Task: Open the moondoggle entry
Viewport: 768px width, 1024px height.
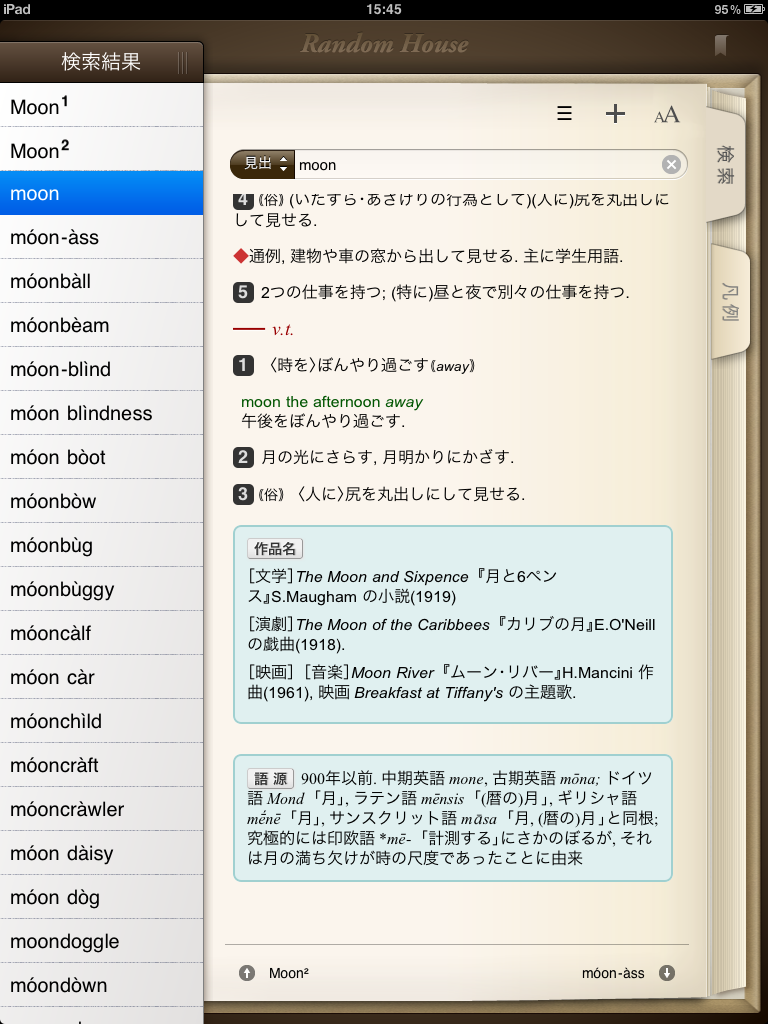Action: 101,942
